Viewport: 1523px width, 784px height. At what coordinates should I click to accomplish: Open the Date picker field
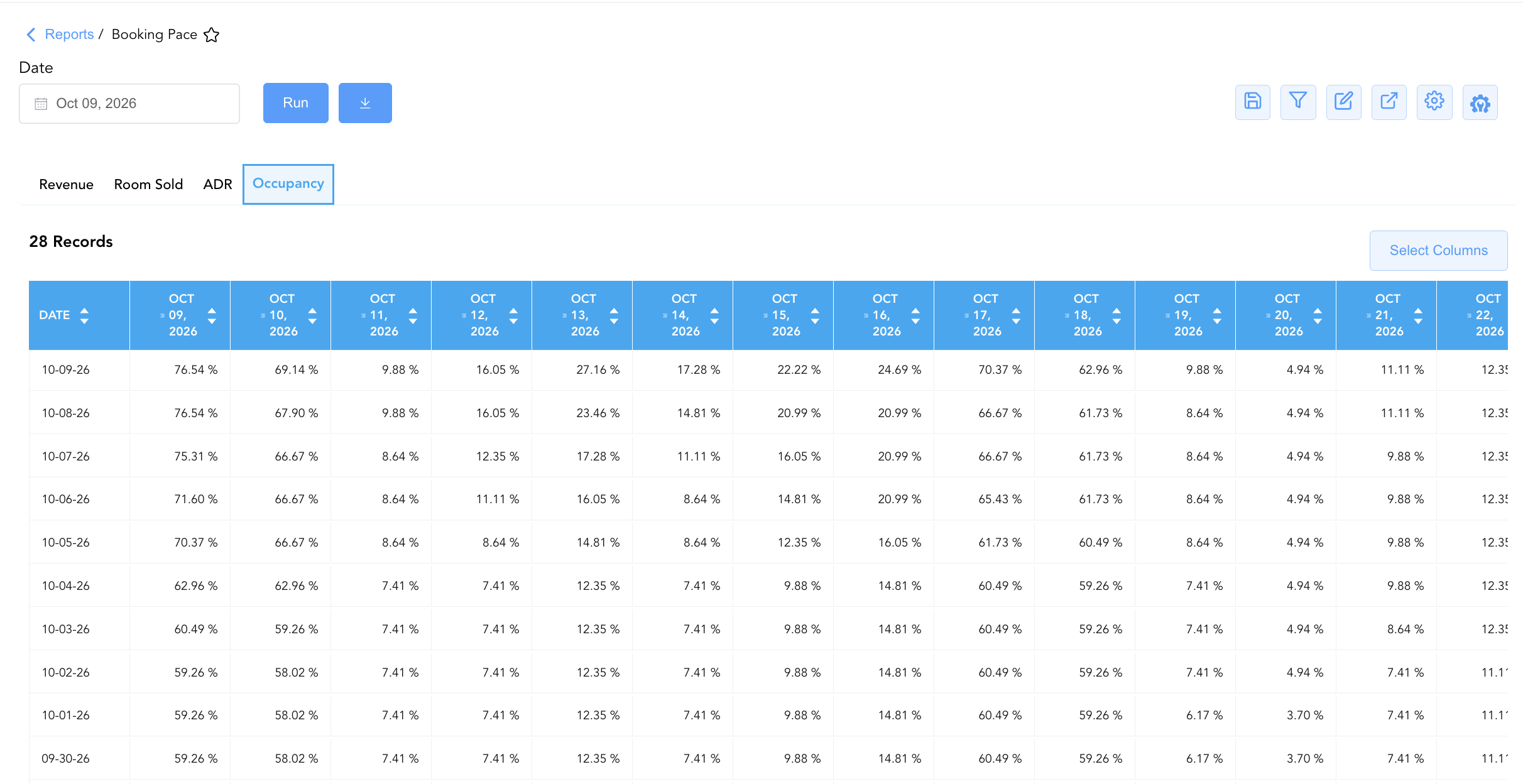coord(129,104)
